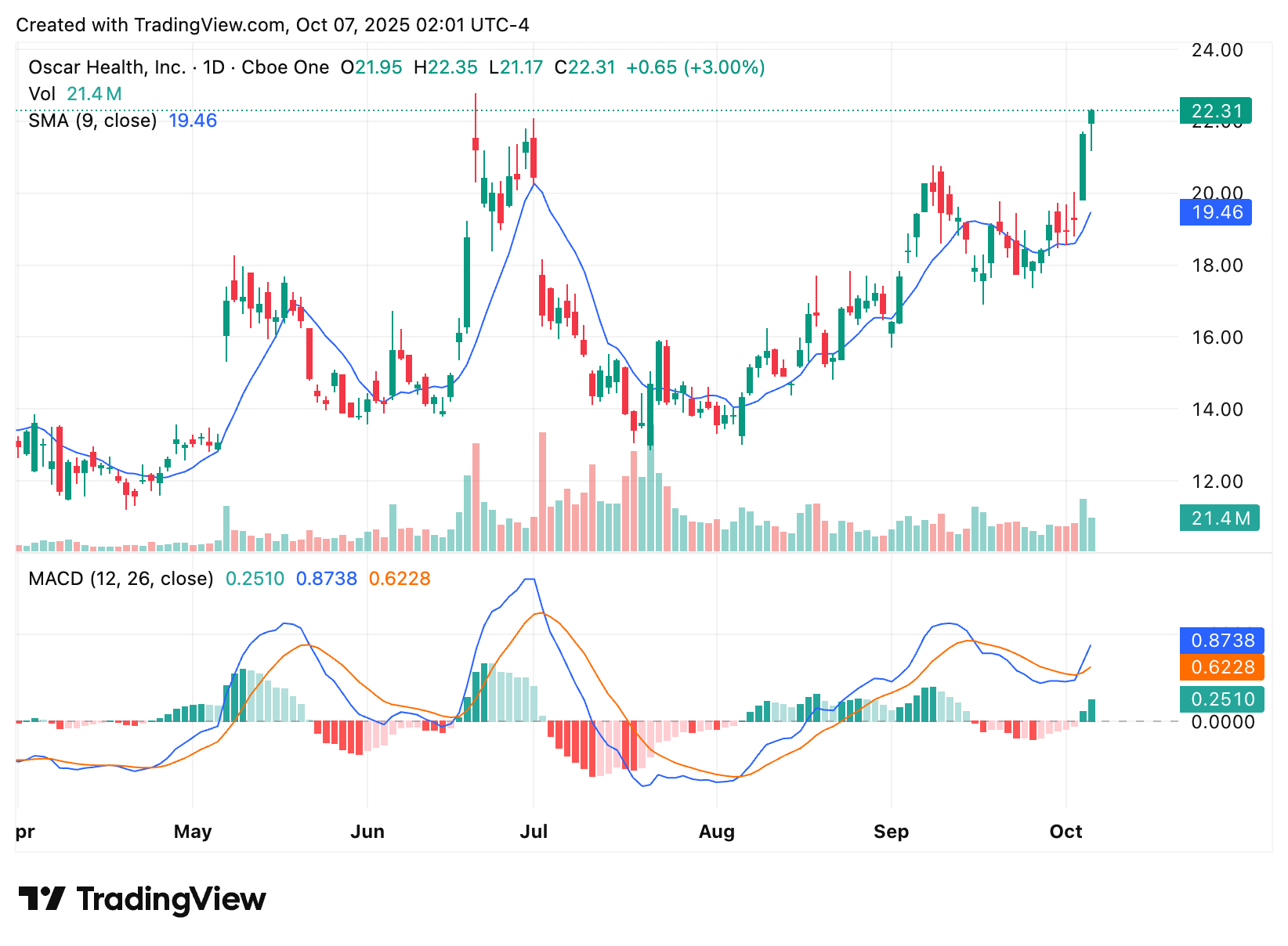Click the close value "C22.31" in the legend
This screenshot has height=946, width=1288.
(585, 67)
